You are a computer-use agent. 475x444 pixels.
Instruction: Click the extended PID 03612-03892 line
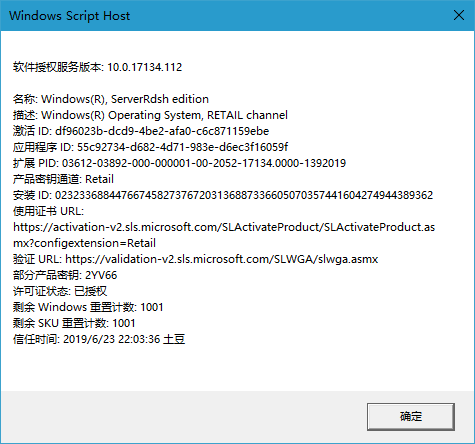(x=179, y=163)
